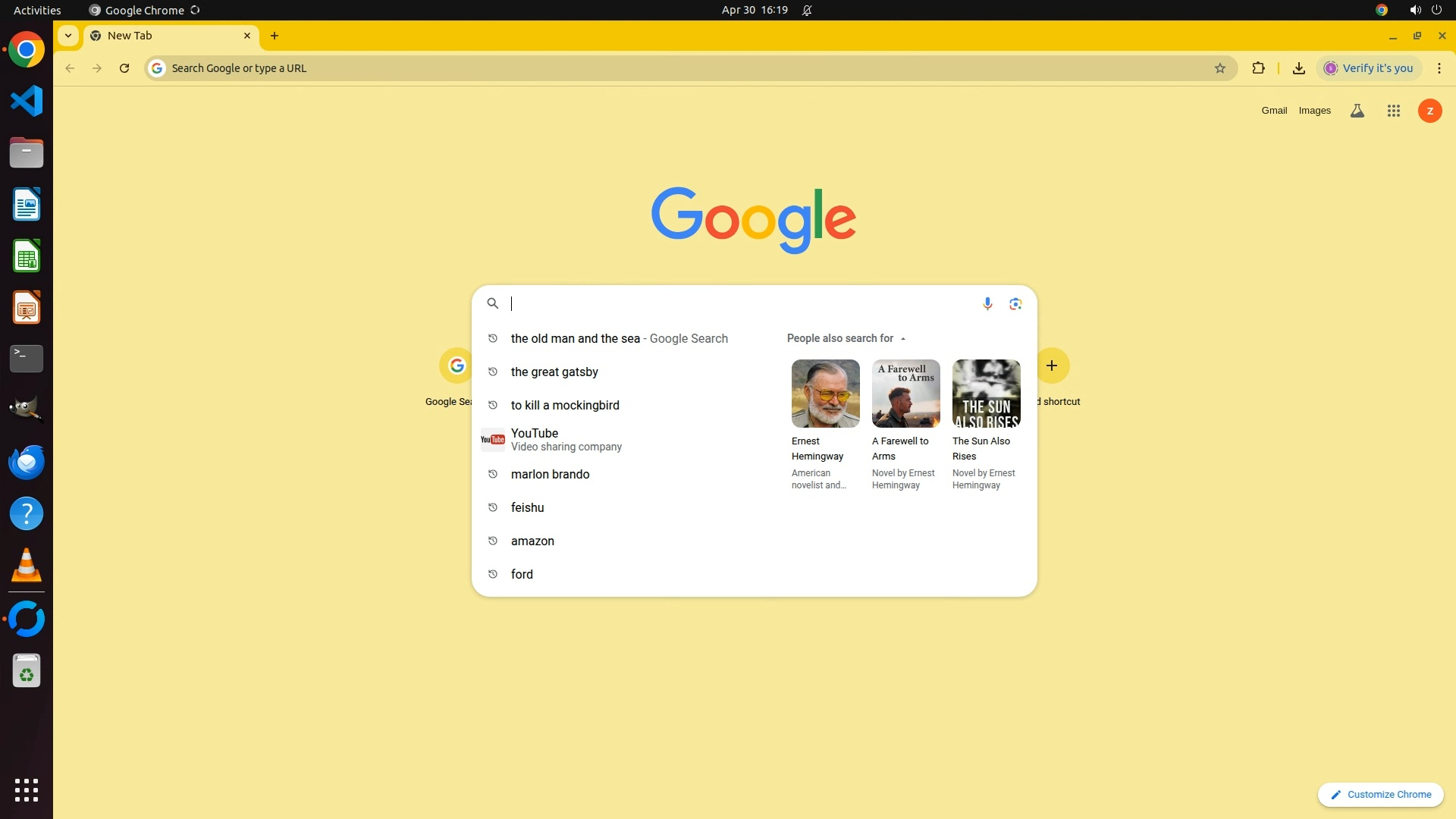The height and width of the screenshot is (819, 1456).
Task: Launch Visual Studio Code from dock
Action: pyautogui.click(x=27, y=101)
